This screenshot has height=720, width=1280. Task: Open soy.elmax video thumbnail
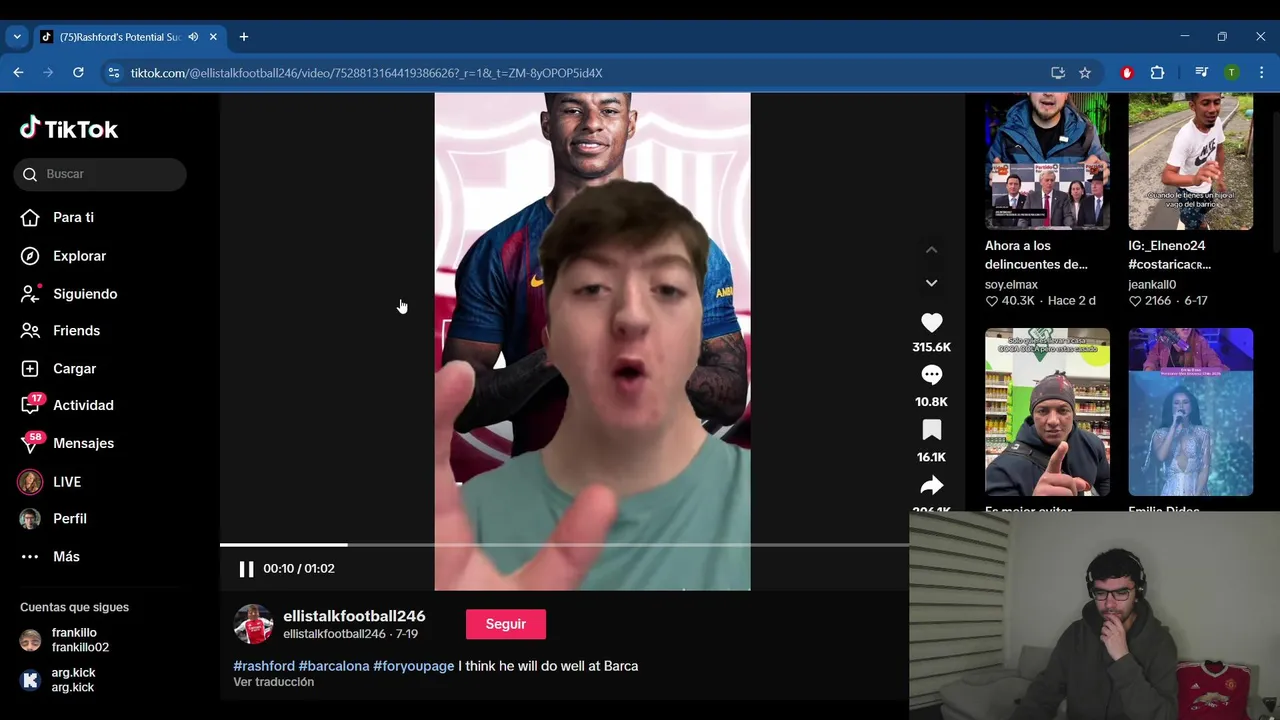(1047, 161)
